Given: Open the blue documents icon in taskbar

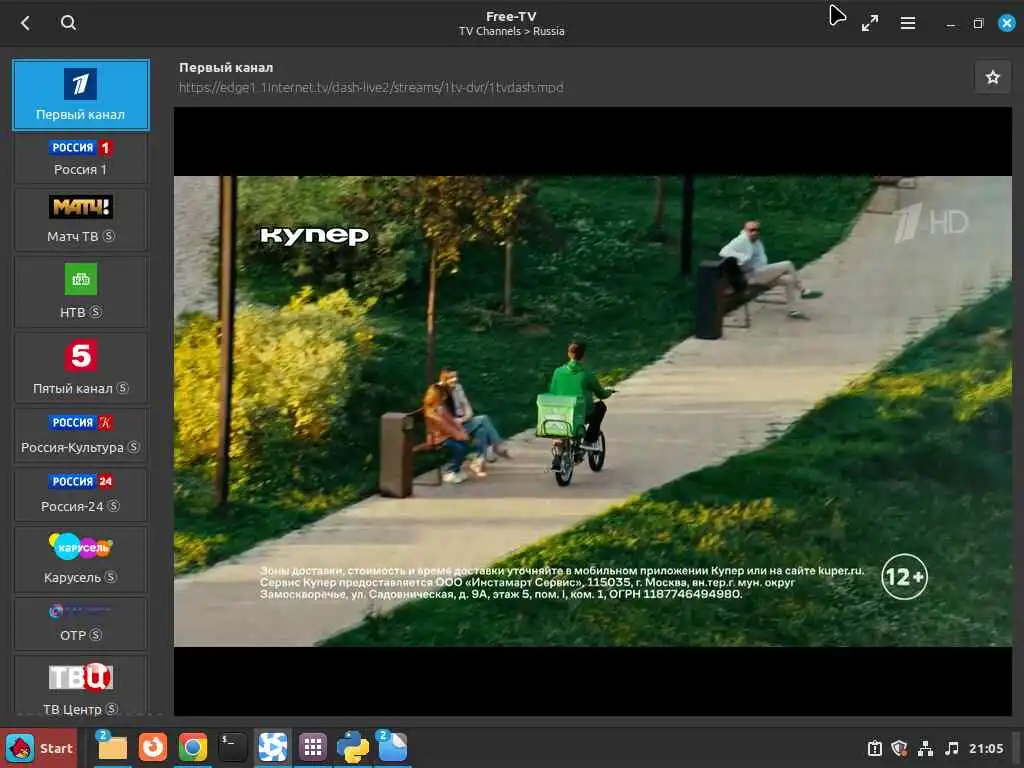Looking at the screenshot, I should 392,747.
